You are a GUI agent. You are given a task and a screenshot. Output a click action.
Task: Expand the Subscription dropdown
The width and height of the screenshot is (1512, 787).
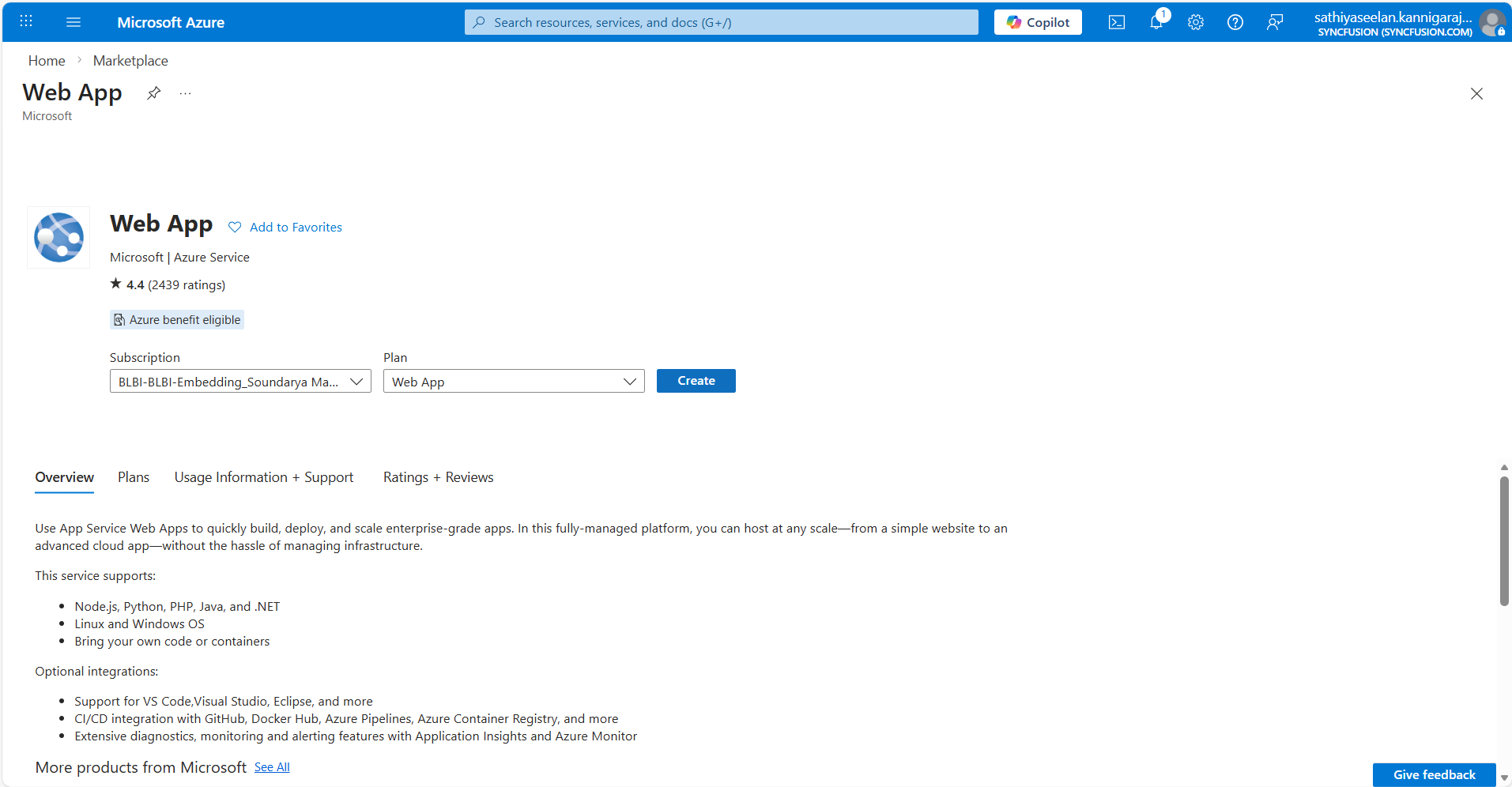240,381
